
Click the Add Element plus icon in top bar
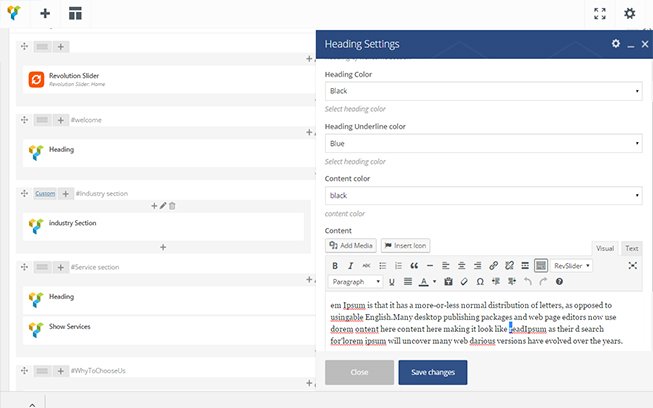pyautogui.click(x=45, y=14)
